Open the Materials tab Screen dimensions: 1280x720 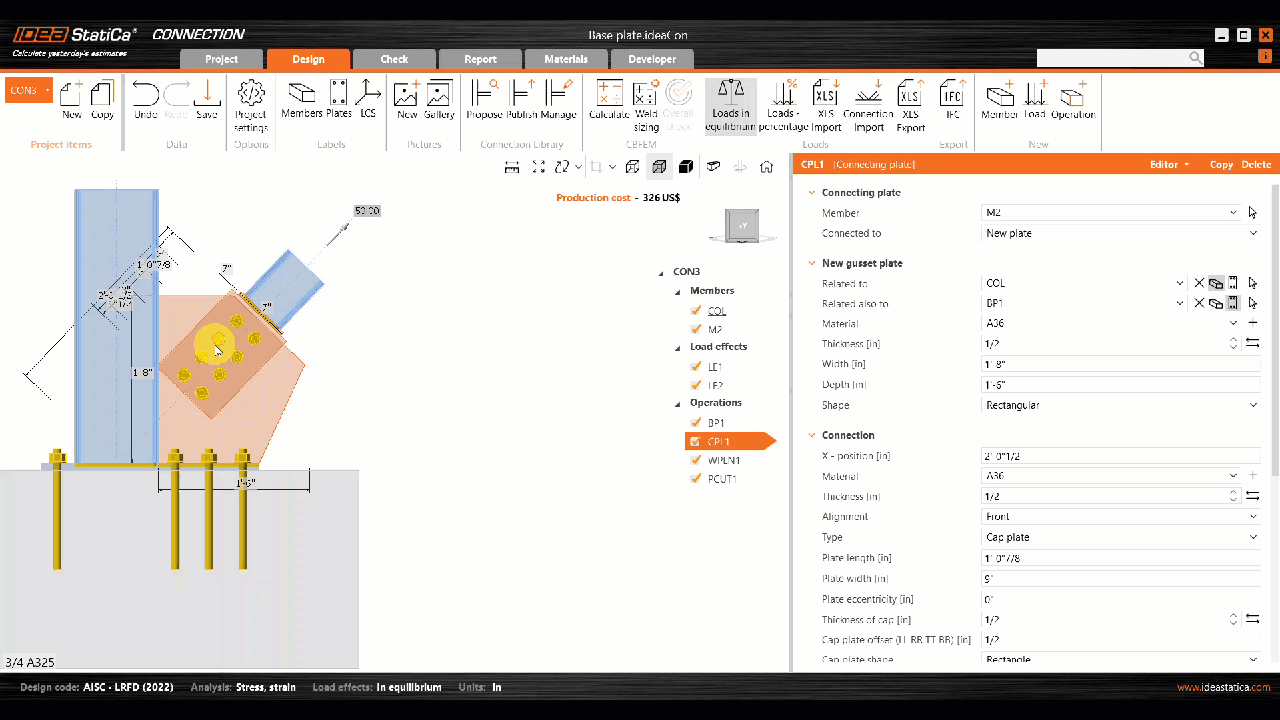click(566, 58)
